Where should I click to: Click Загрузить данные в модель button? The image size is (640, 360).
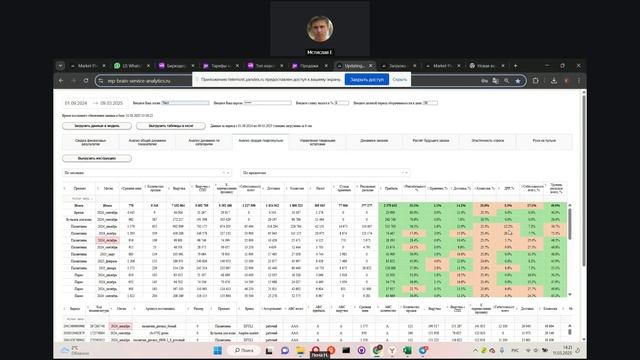(x=97, y=126)
